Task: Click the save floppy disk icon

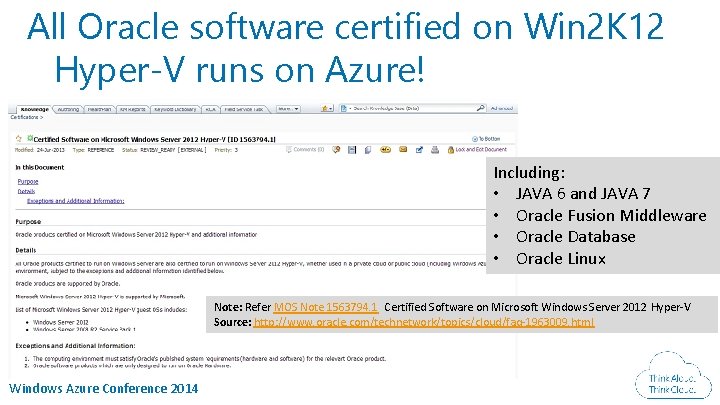Action: tap(352, 150)
